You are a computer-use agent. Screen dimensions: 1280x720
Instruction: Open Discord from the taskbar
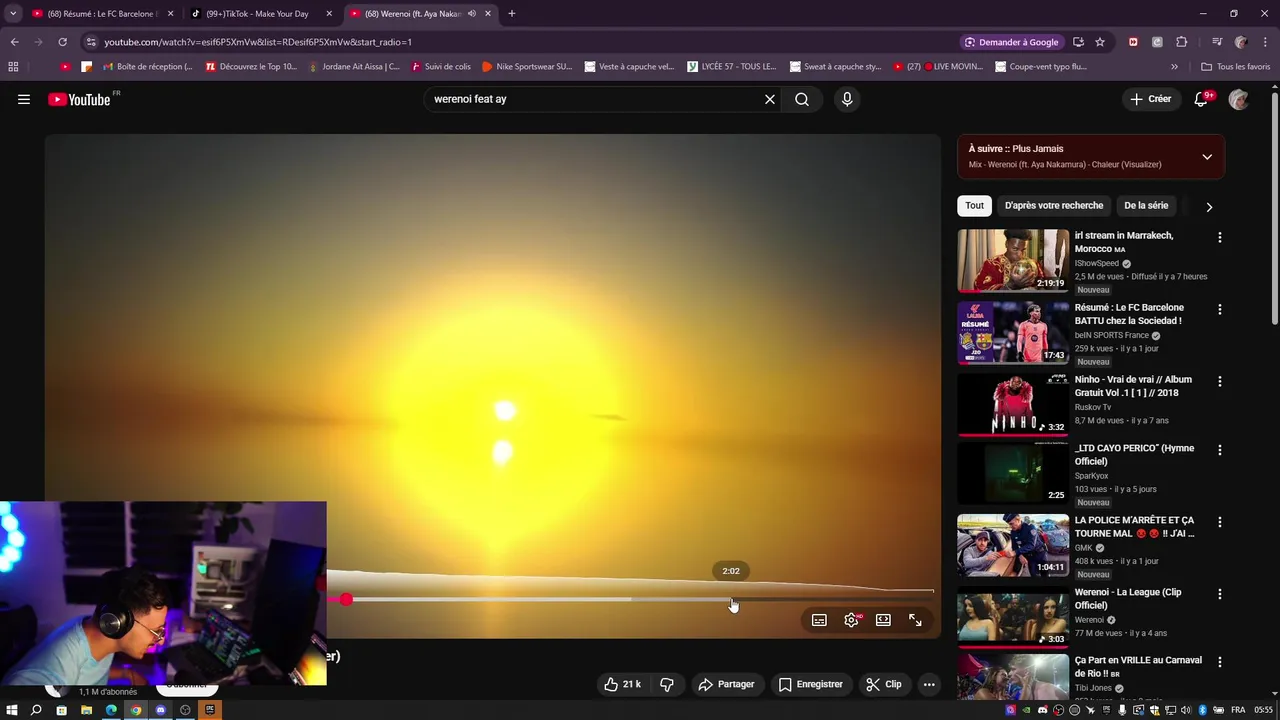pos(160,710)
